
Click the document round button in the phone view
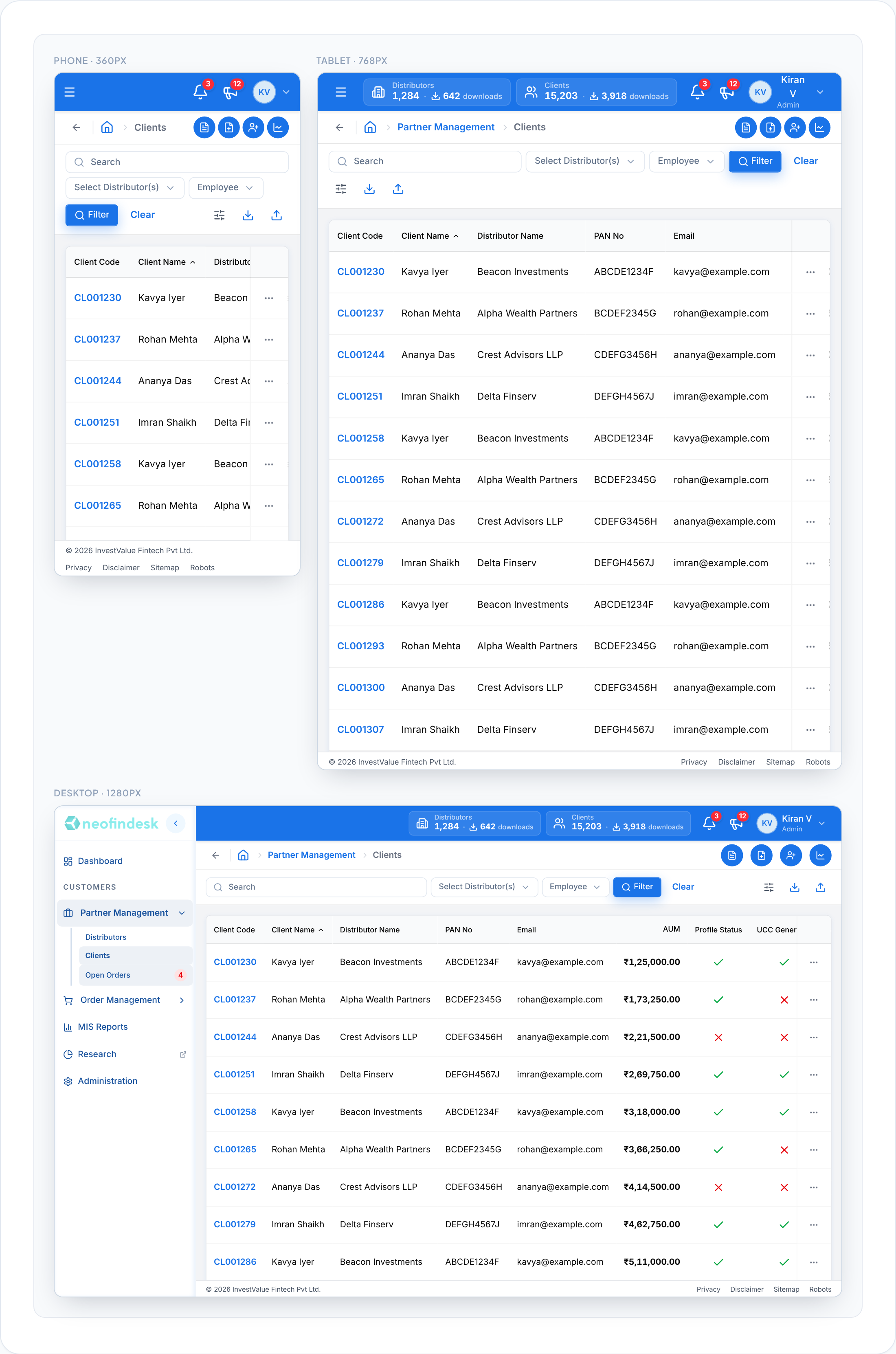tap(204, 127)
